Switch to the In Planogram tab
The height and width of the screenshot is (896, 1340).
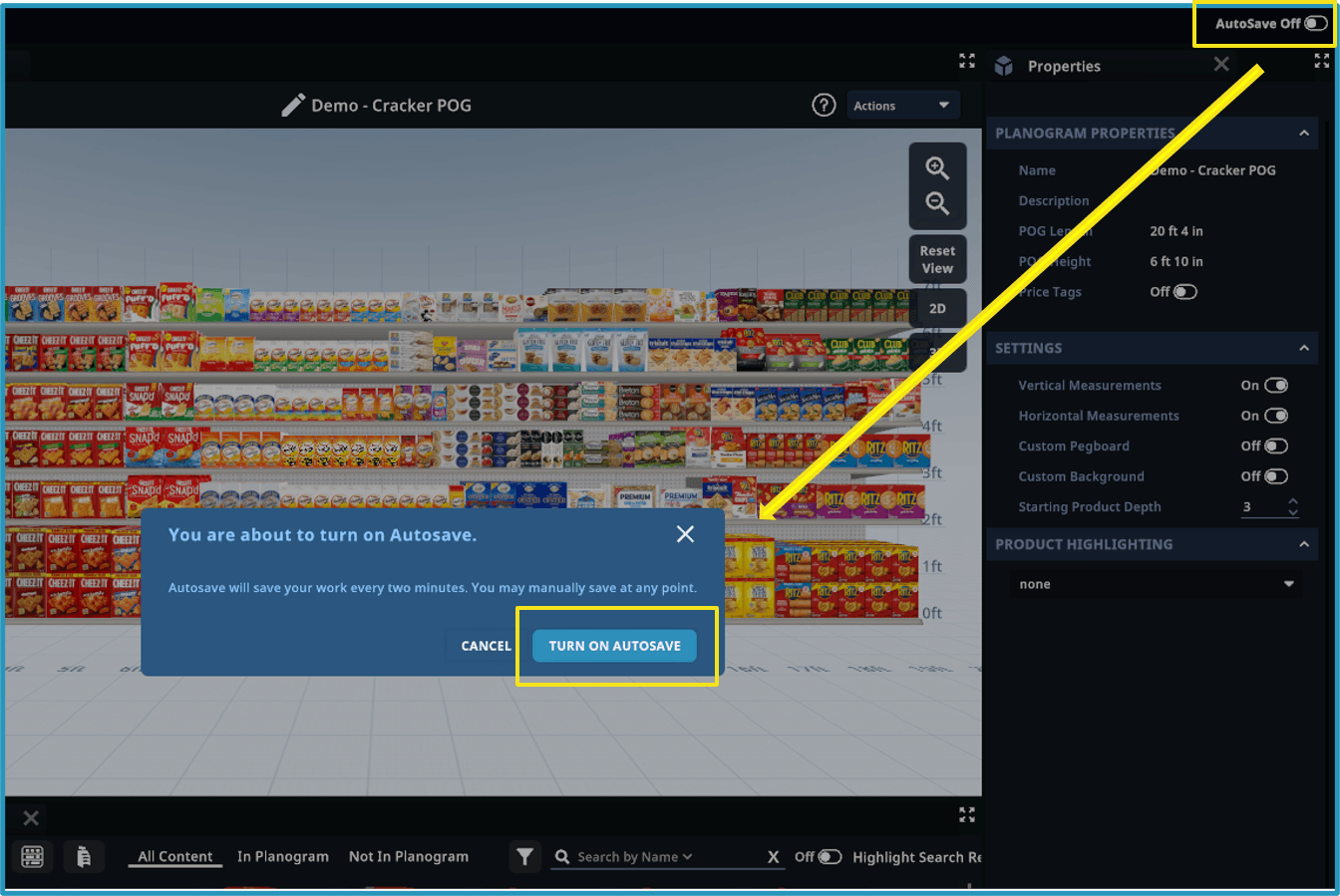(283, 856)
